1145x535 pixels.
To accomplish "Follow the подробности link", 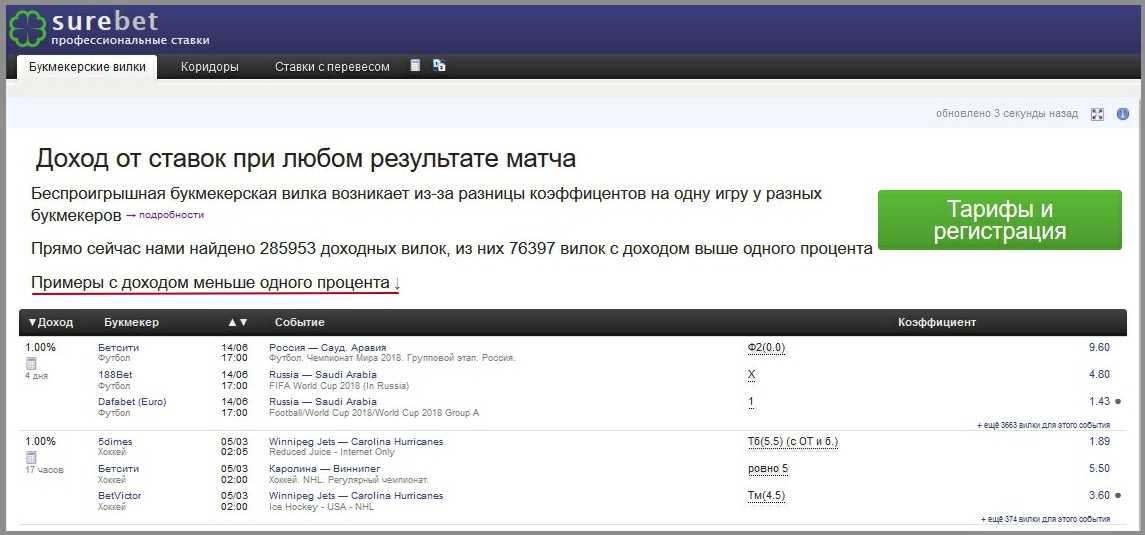I will pos(171,215).
